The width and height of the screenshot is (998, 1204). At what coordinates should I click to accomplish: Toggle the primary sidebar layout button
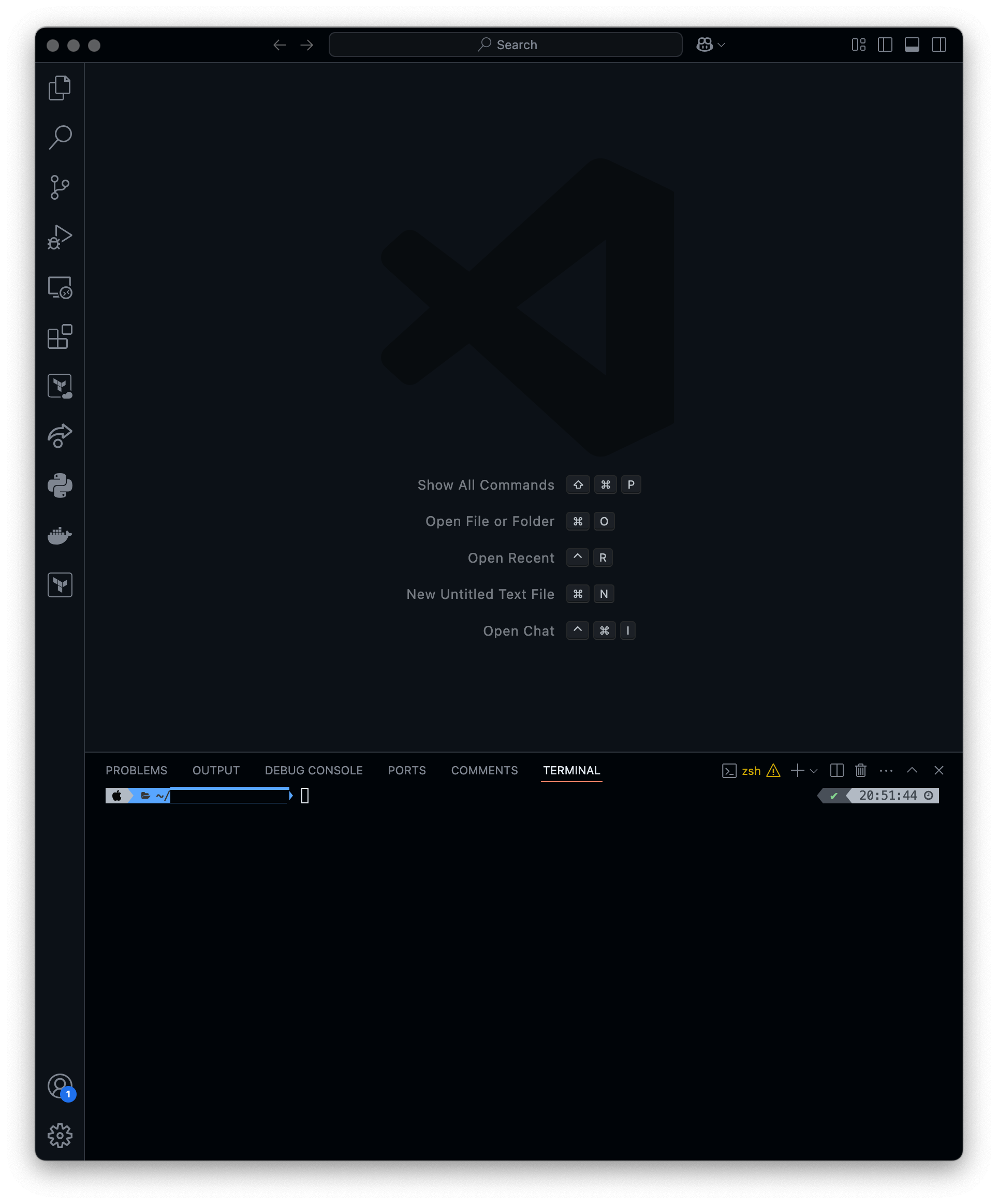point(885,45)
